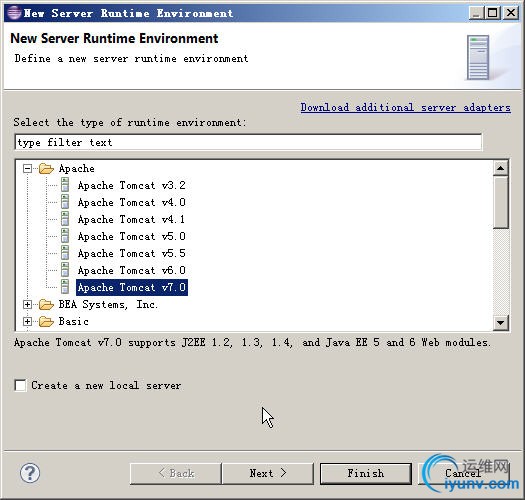This screenshot has width=525, height=500.
Task: Click the scroll down arrow of the list
Action: point(501,323)
